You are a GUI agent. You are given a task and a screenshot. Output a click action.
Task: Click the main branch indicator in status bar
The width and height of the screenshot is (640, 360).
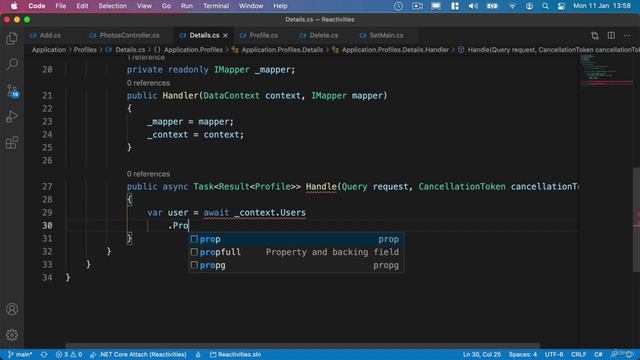tap(20, 354)
